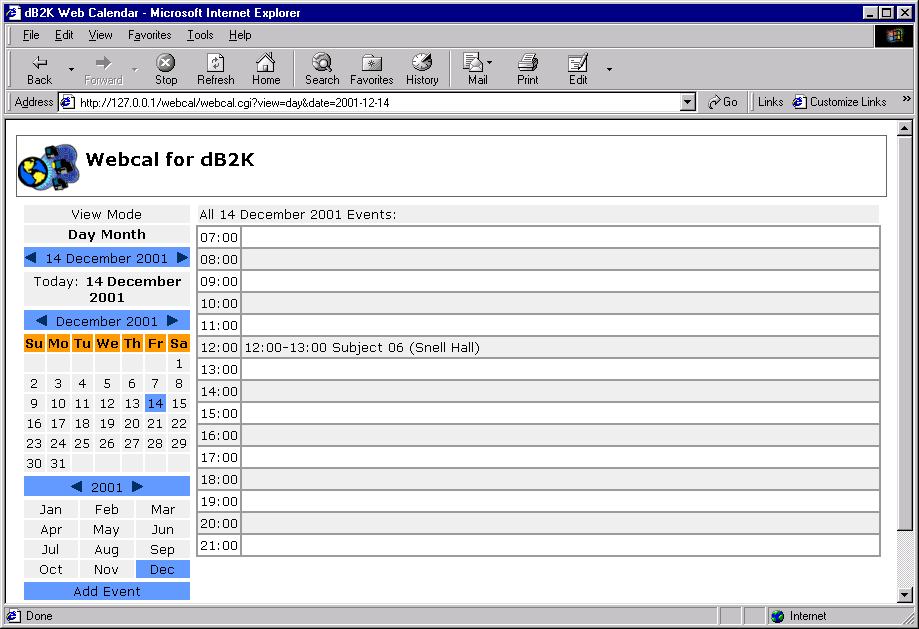The image size is (919, 629).
Task: Click the Refresh page icon
Action: tap(215, 69)
